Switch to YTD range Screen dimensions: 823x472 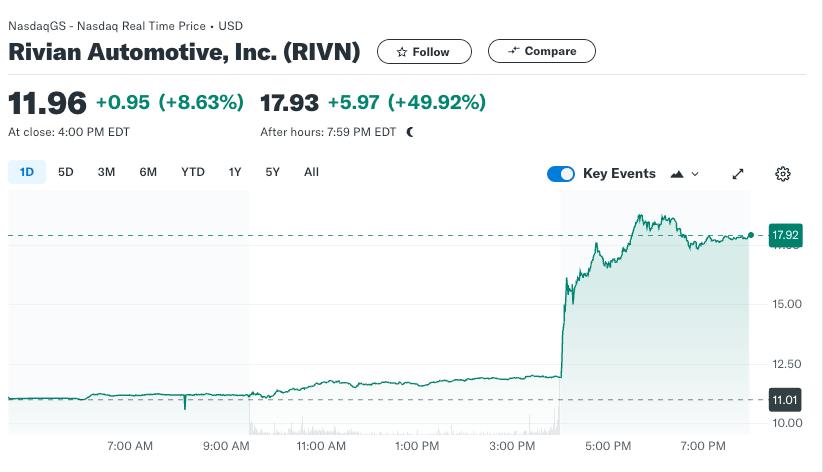[x=193, y=172]
